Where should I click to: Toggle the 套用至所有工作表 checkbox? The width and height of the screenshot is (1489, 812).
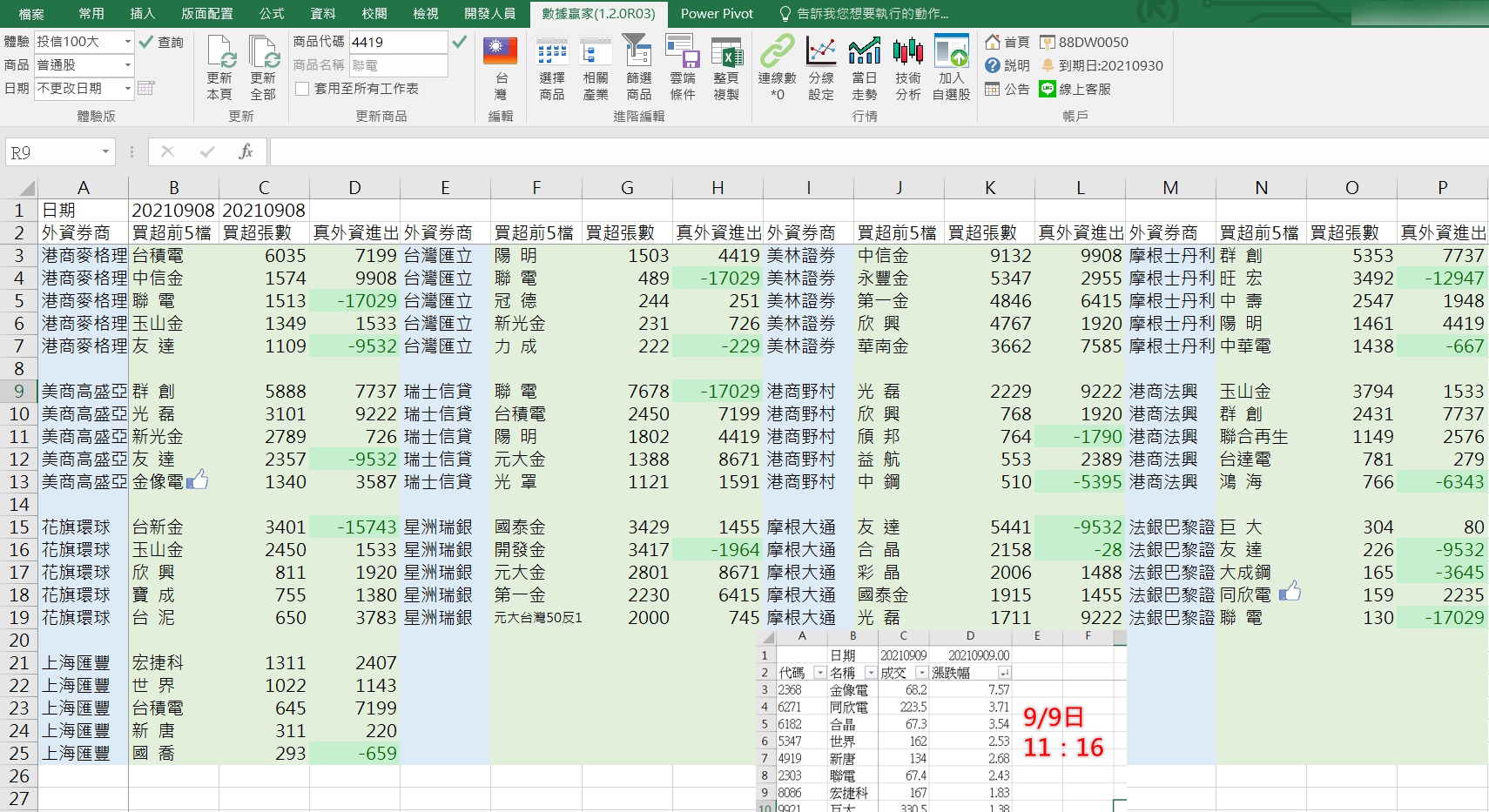tap(302, 89)
